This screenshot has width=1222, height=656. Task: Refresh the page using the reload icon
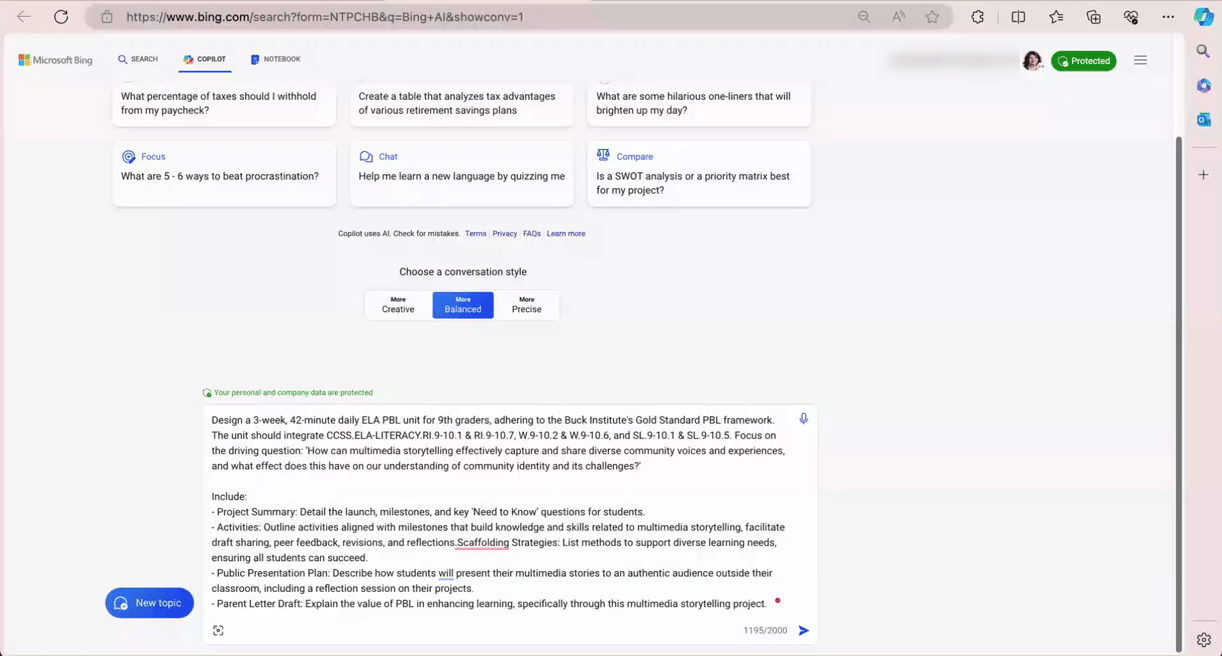coord(60,16)
